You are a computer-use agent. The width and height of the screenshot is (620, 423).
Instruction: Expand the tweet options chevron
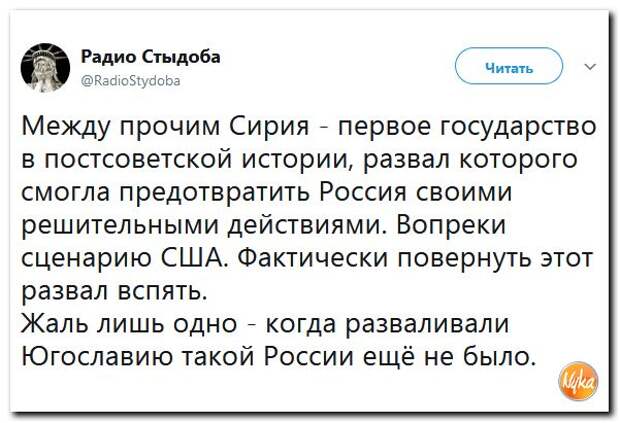(590, 67)
